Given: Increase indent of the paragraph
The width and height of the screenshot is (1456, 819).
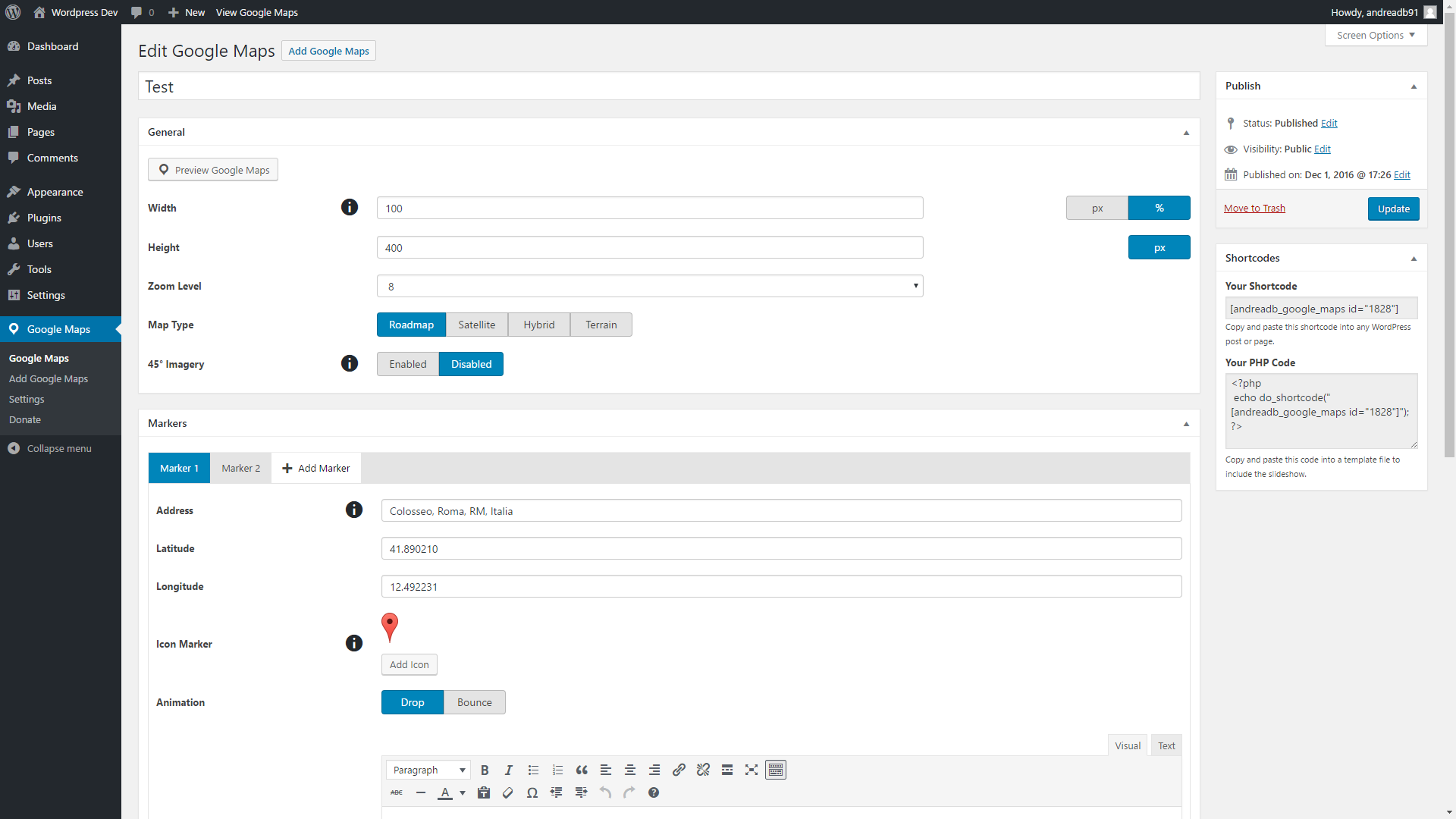Looking at the screenshot, I should [x=581, y=792].
